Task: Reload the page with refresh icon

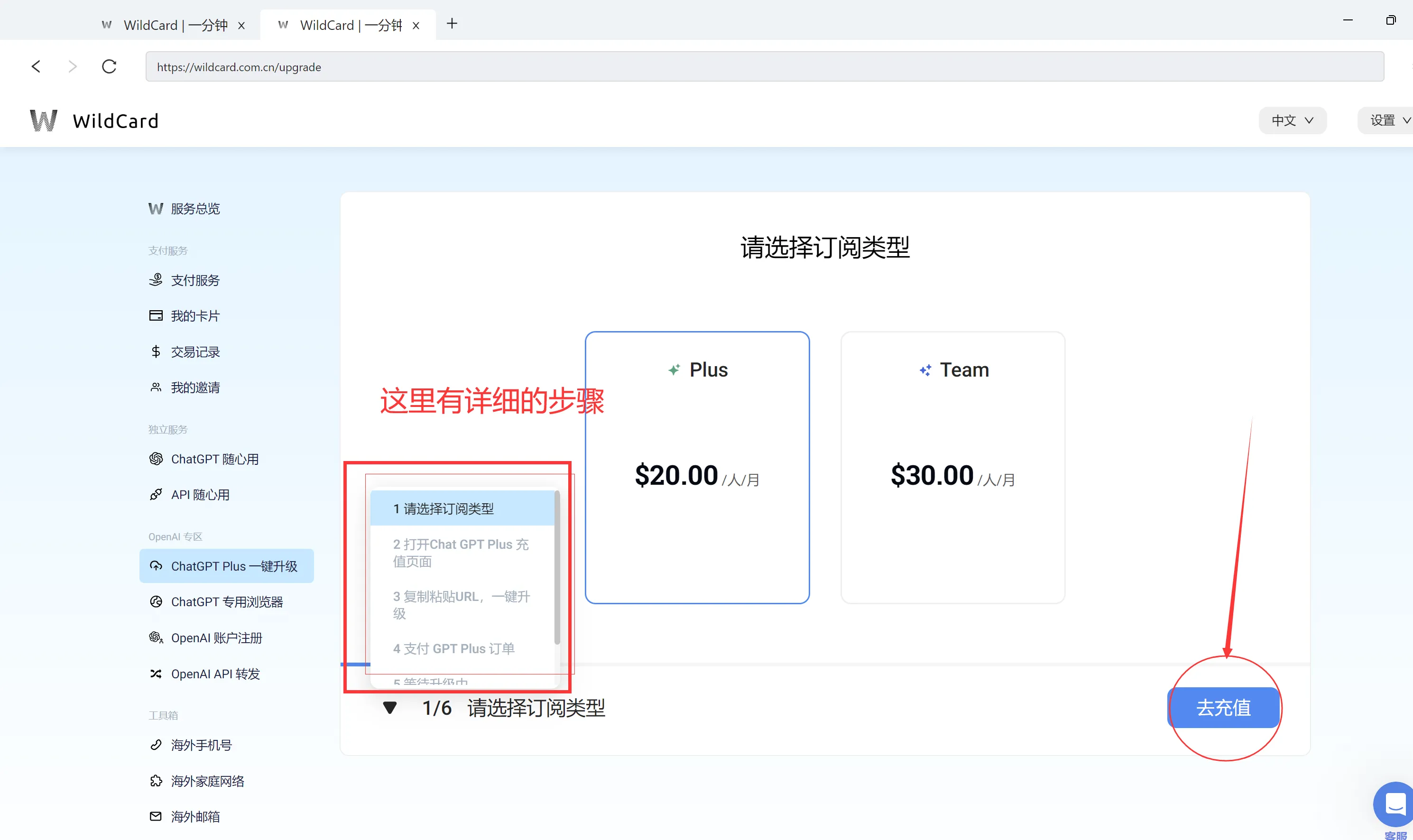Action: [x=109, y=67]
